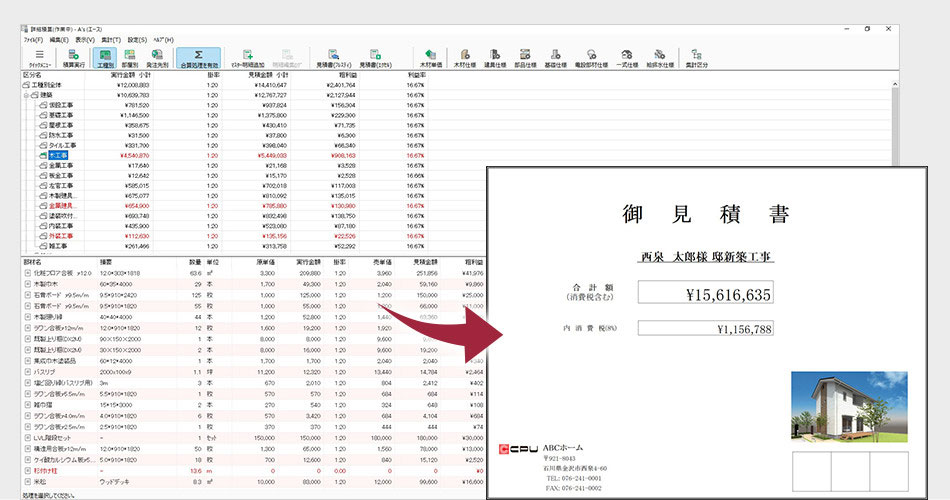
Task: Click the 西泉 太郎様 邸新築工事 heading
Action: [x=705, y=257]
